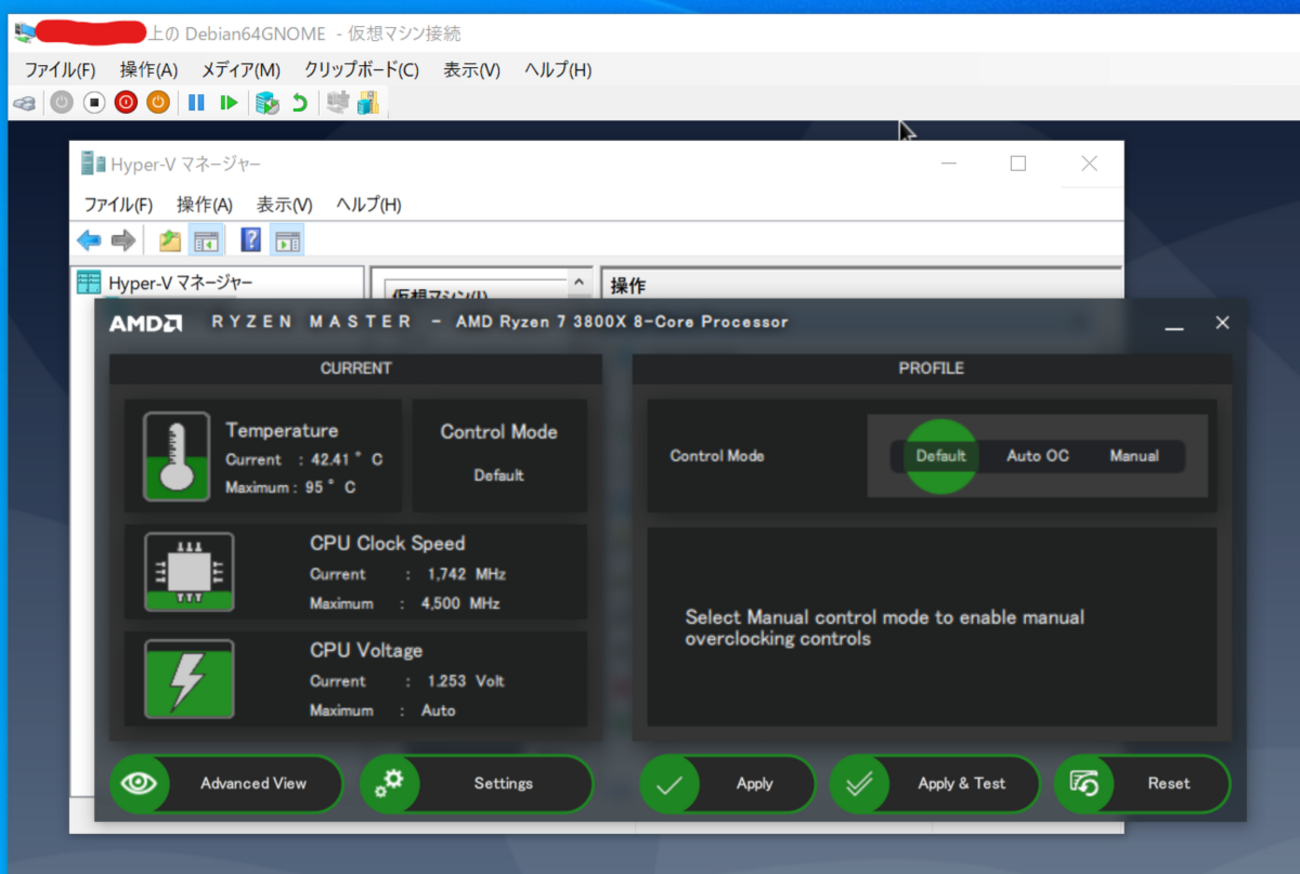This screenshot has width=1300, height=874.
Task: Open ファイル(F) menu in Hyper-V Manager
Action: point(118,205)
